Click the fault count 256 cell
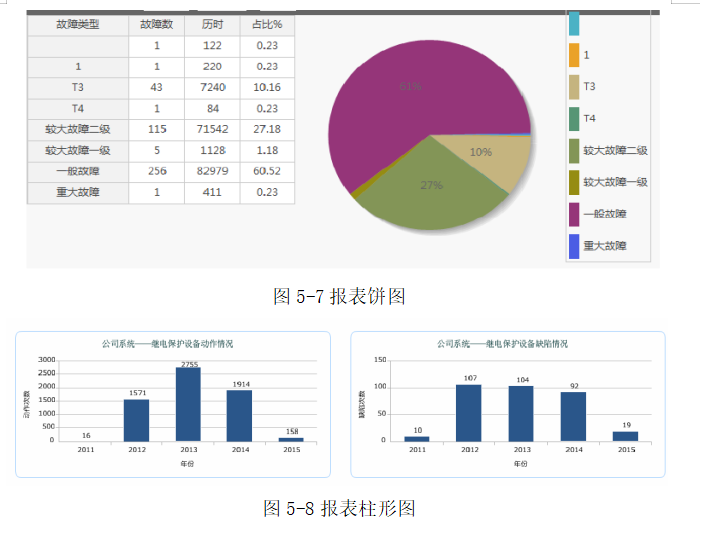Viewport: 704px width, 533px height. tap(156, 171)
